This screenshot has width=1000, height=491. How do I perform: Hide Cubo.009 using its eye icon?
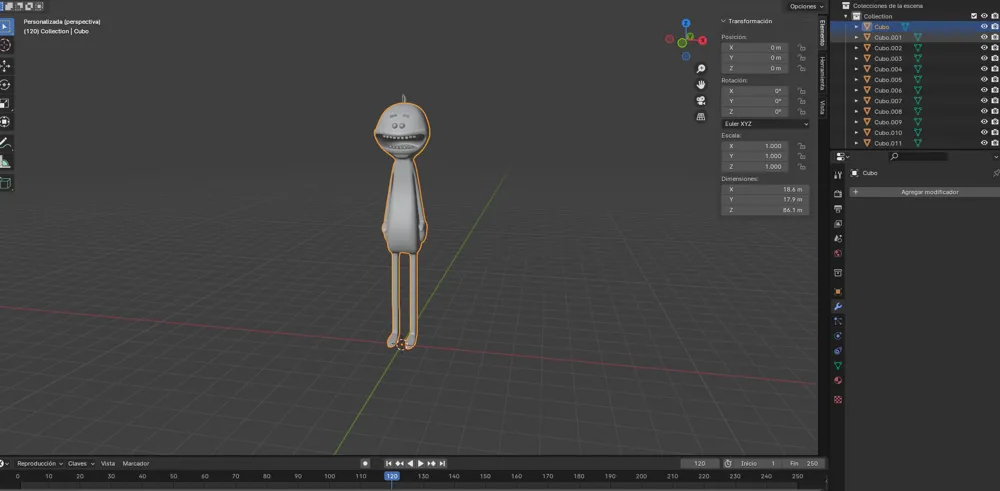tap(984, 122)
